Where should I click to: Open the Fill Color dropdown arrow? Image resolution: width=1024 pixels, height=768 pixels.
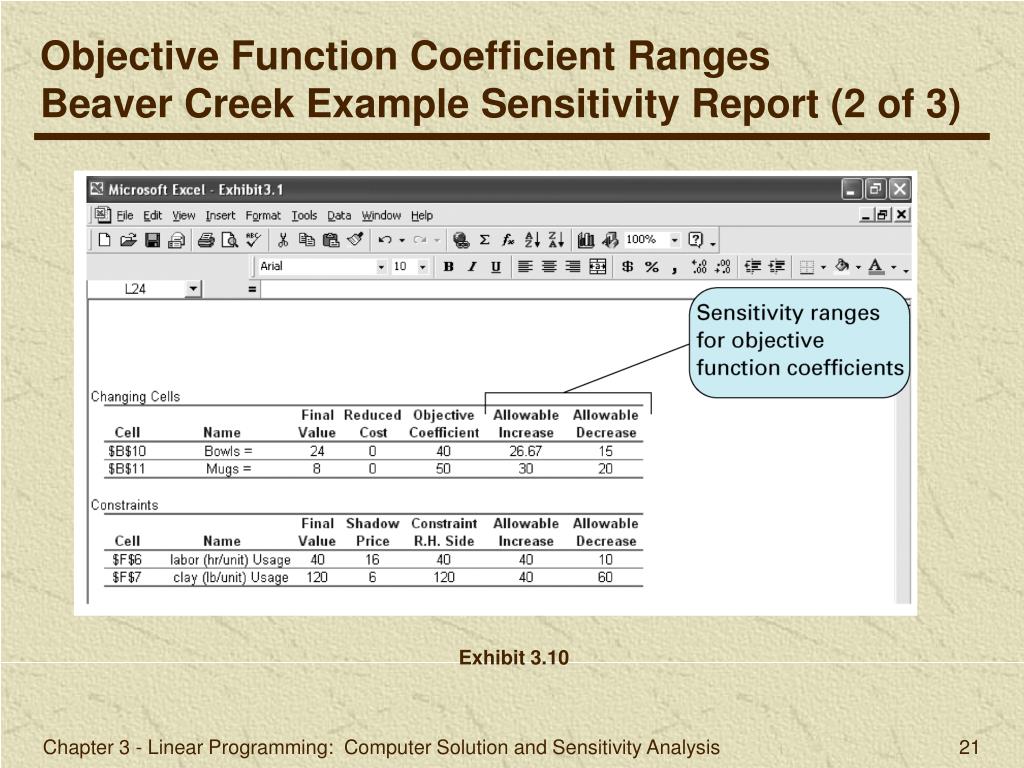click(x=858, y=267)
